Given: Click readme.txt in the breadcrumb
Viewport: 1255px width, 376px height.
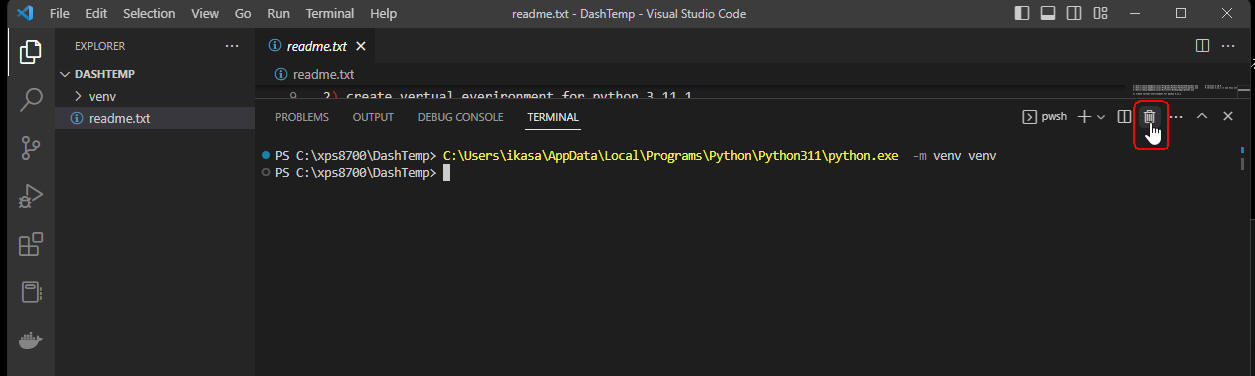Looking at the screenshot, I should click(323, 74).
